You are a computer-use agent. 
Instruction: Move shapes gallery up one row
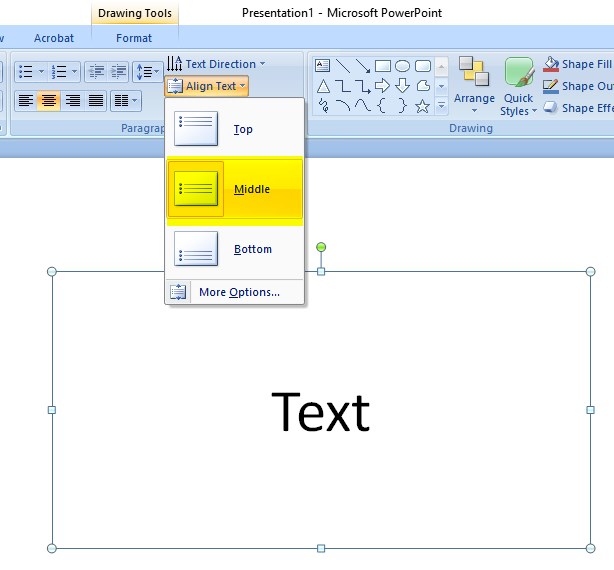pos(441,67)
